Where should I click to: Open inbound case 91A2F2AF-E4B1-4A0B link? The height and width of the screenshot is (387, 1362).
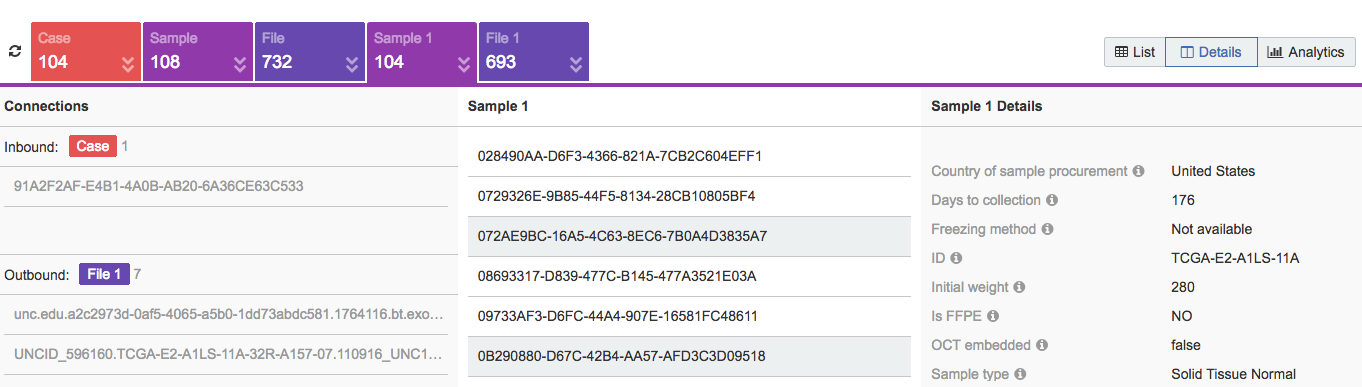click(x=158, y=186)
